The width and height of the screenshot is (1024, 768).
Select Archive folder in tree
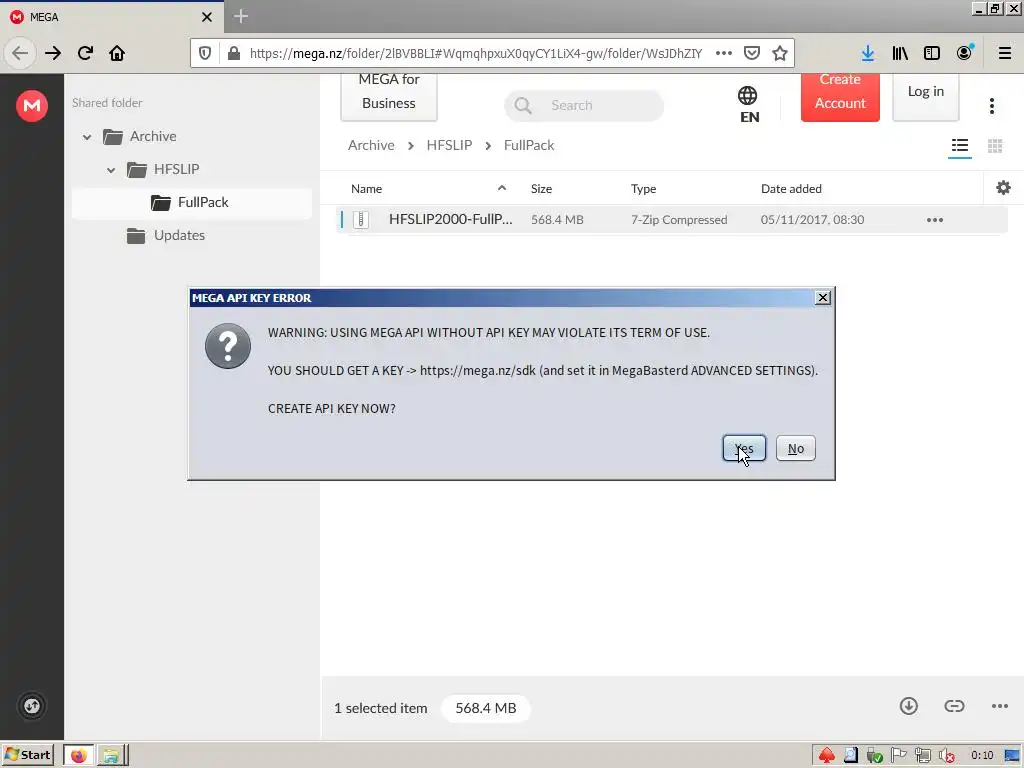click(x=153, y=136)
